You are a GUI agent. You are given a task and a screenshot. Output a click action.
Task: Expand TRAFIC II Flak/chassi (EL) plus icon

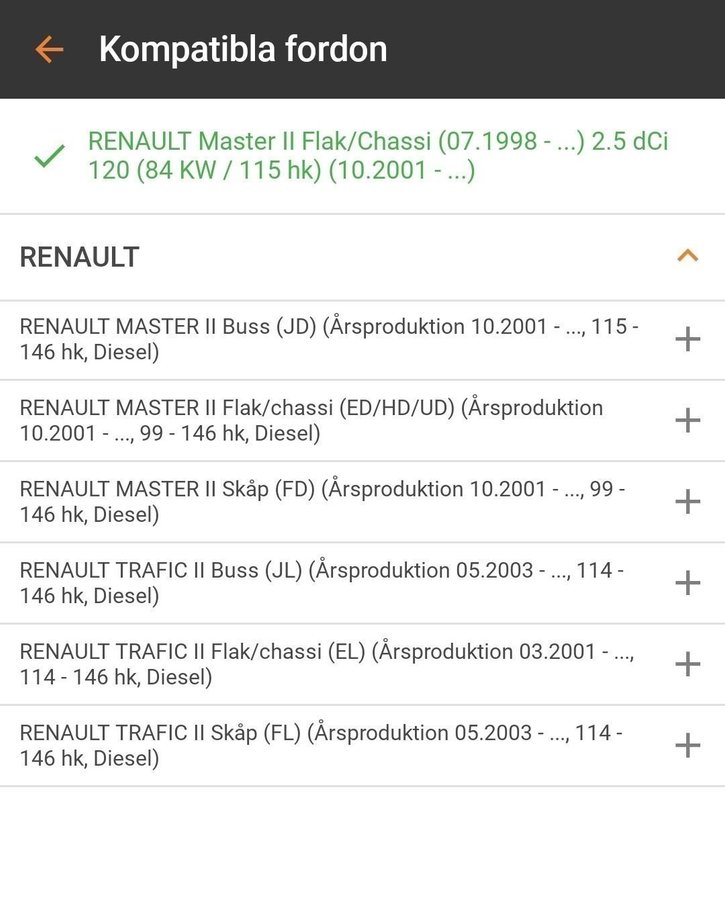pyautogui.click(x=687, y=663)
